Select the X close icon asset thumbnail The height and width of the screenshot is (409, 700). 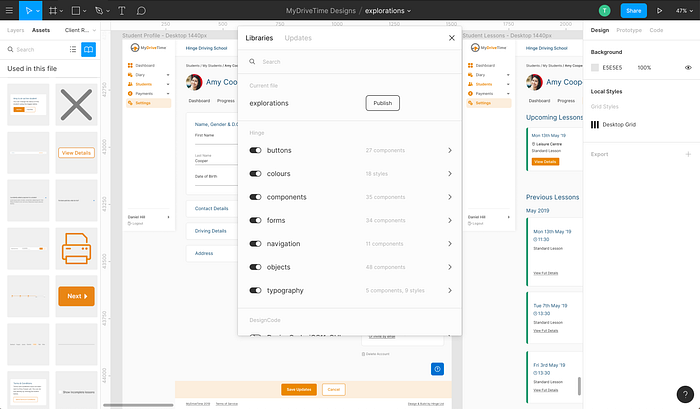click(76, 105)
